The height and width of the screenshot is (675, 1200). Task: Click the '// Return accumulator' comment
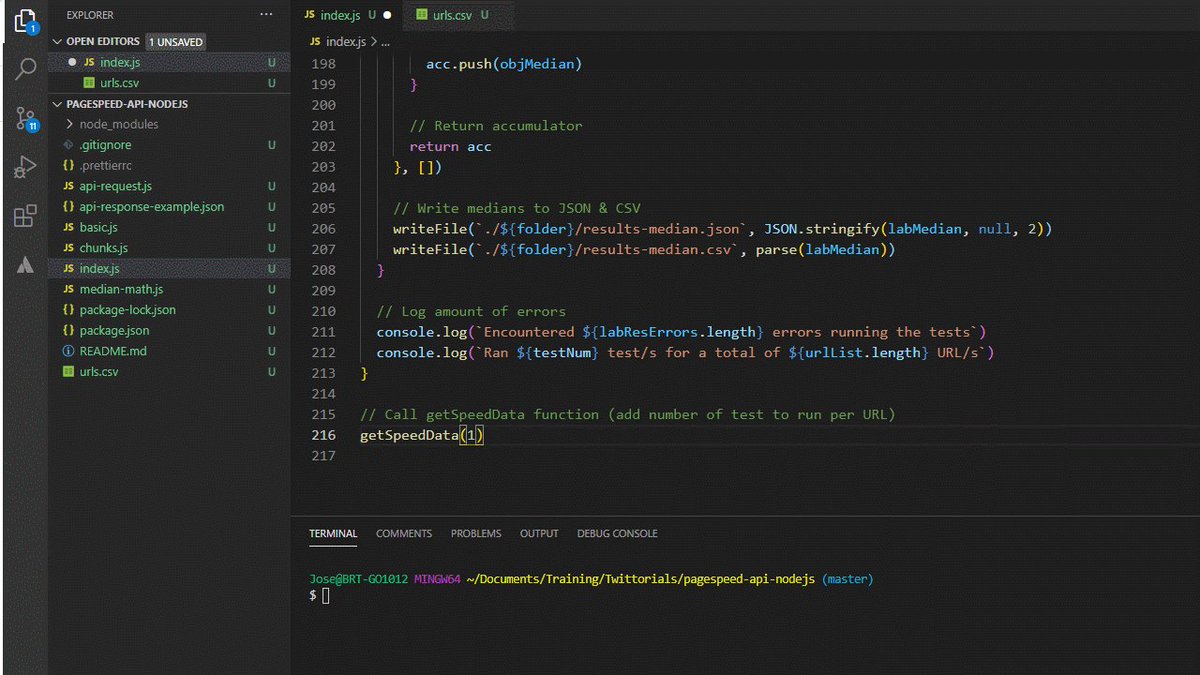pos(496,126)
